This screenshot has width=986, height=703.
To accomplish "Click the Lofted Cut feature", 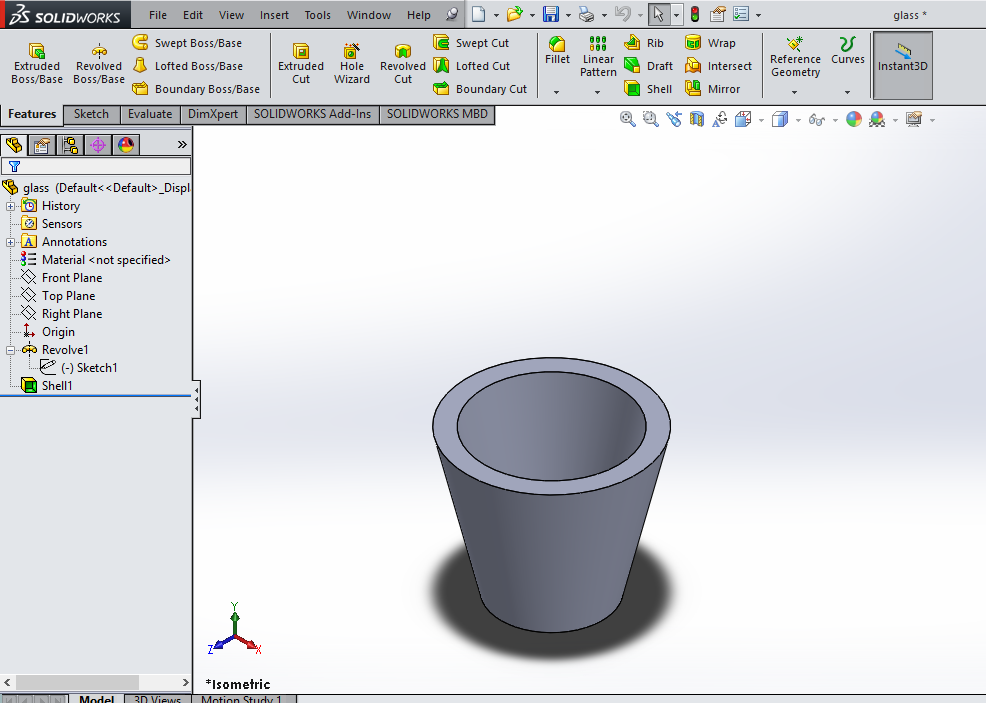I will [472, 66].
